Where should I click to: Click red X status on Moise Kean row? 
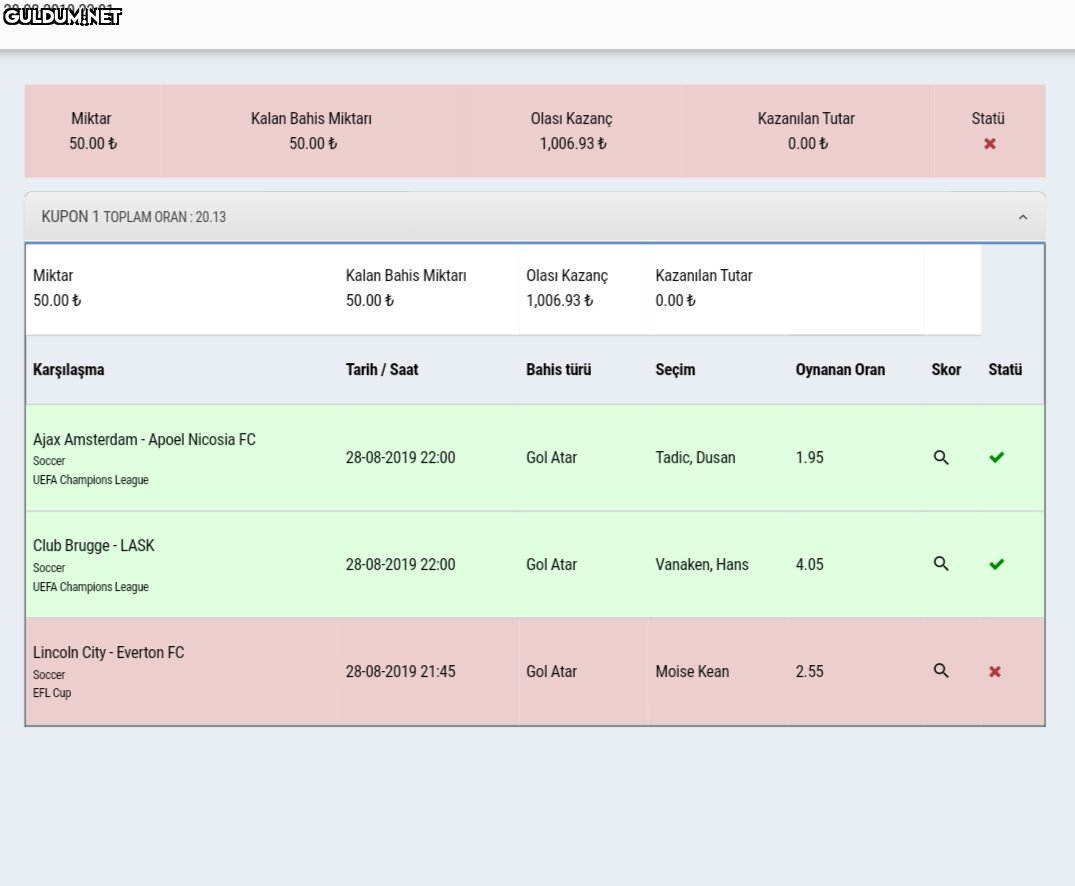[x=995, y=672]
